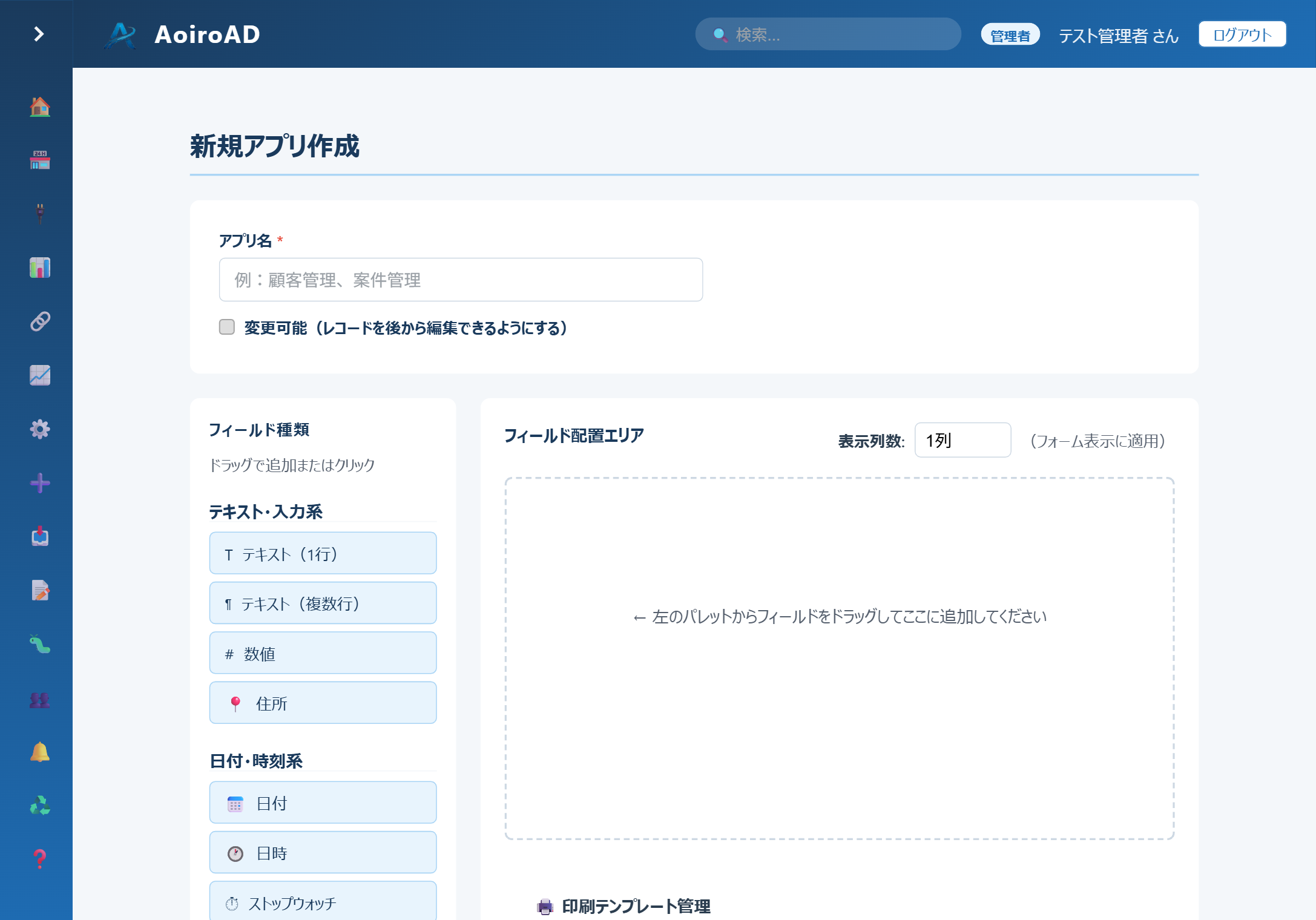The height and width of the screenshot is (920, 1316).
Task: Add the テキスト（1行） field
Action: click(x=323, y=553)
